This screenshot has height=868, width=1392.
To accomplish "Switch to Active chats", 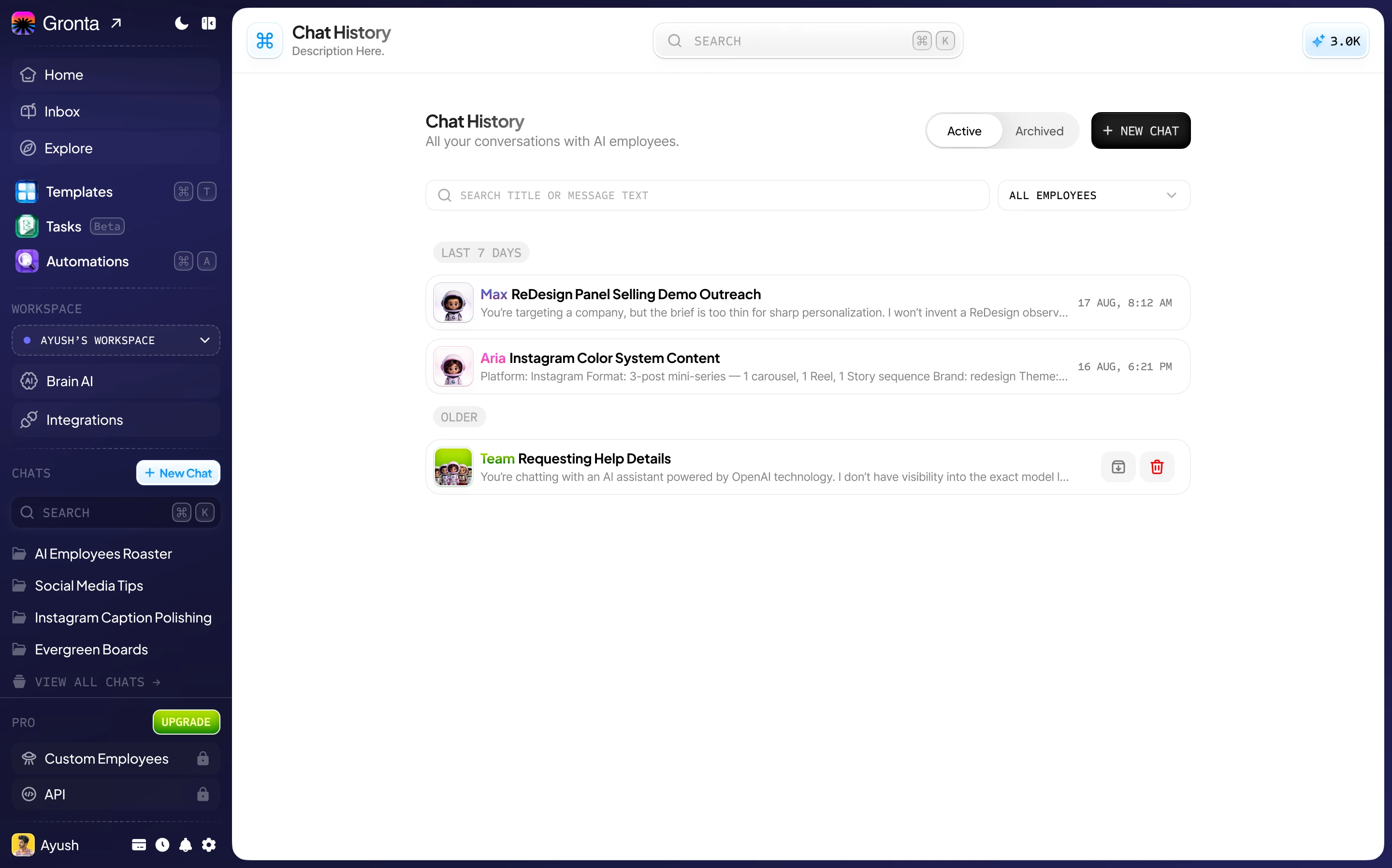I will pyautogui.click(x=964, y=131).
